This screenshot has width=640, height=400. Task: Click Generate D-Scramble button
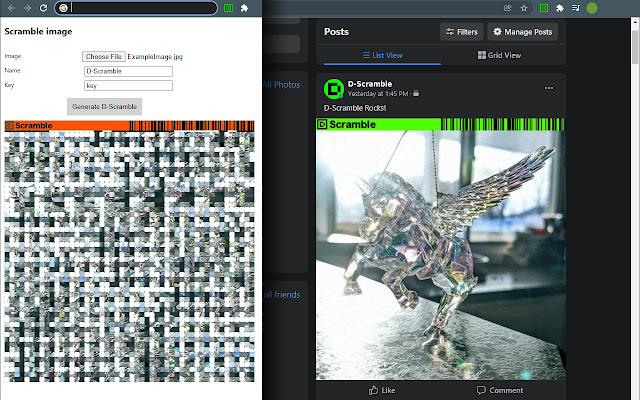point(104,107)
